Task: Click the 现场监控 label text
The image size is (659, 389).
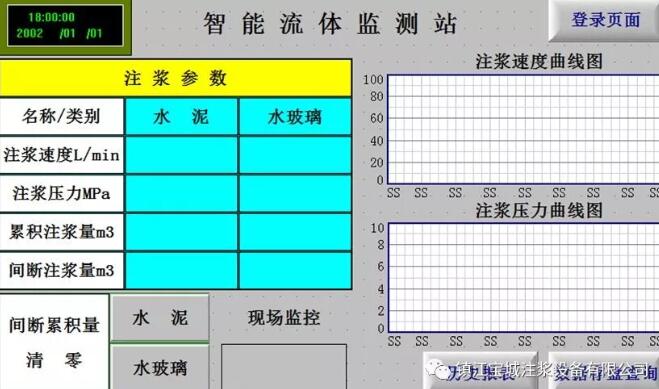Action: (284, 318)
